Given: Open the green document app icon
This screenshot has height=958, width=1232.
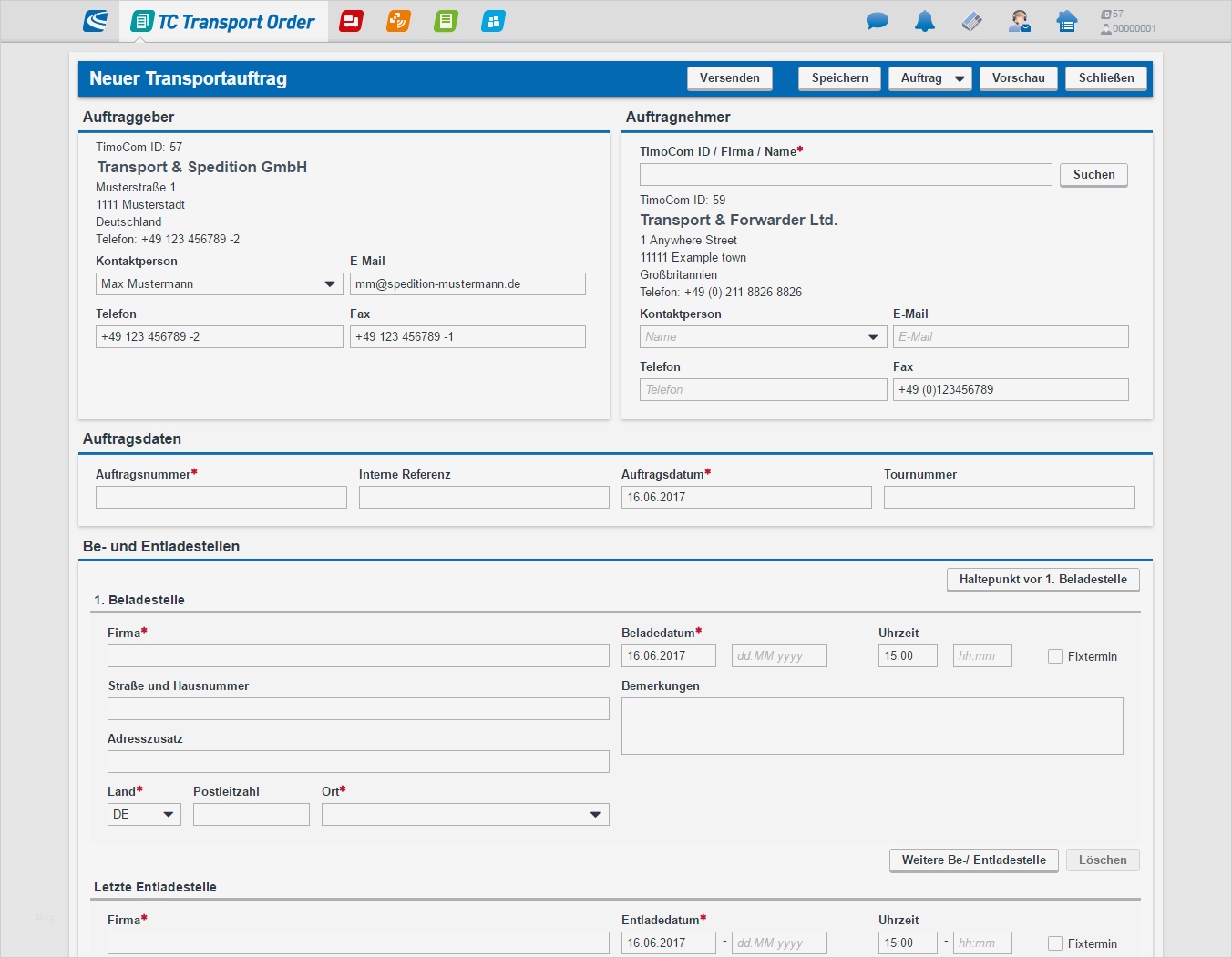Looking at the screenshot, I should tap(446, 21).
